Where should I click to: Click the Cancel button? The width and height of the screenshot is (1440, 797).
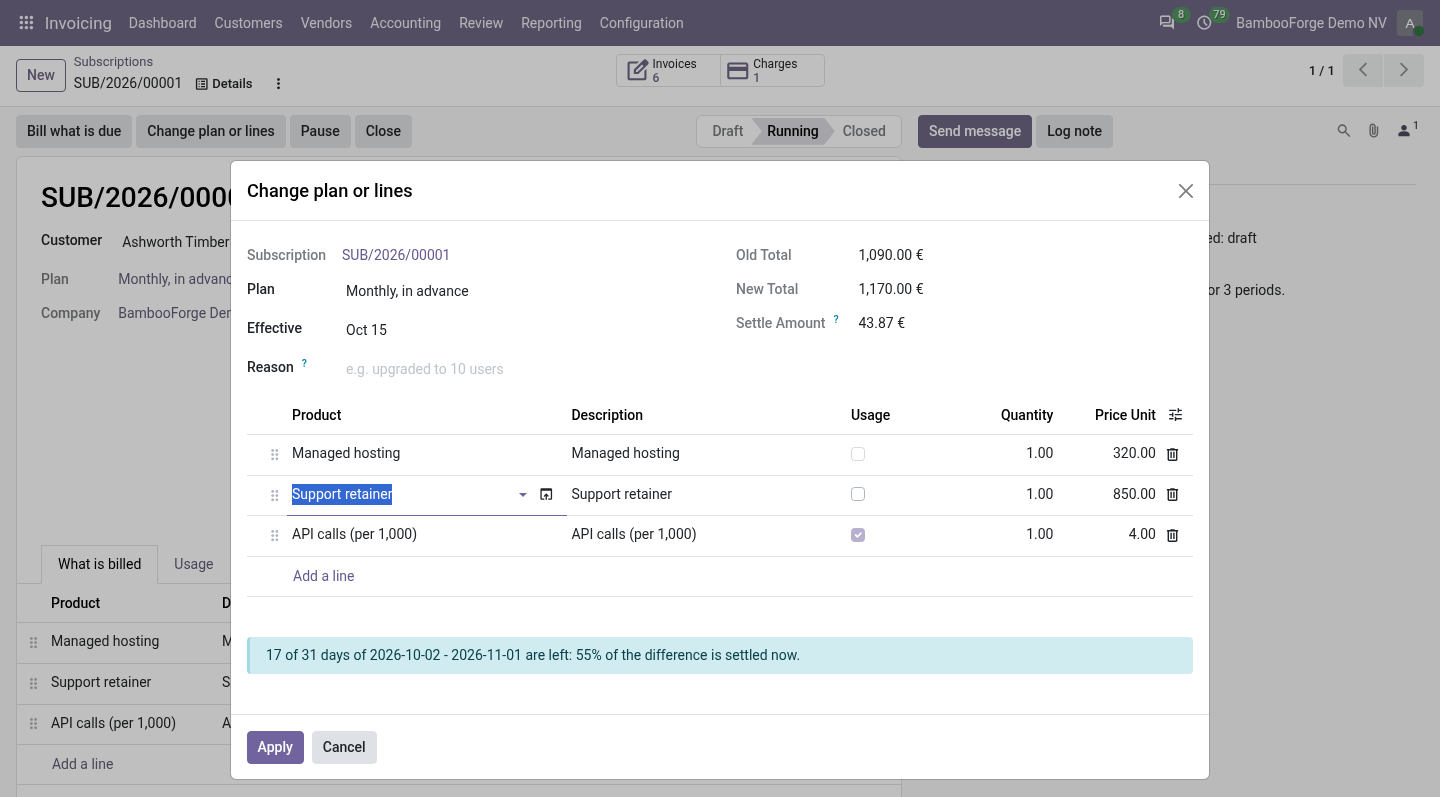click(344, 747)
